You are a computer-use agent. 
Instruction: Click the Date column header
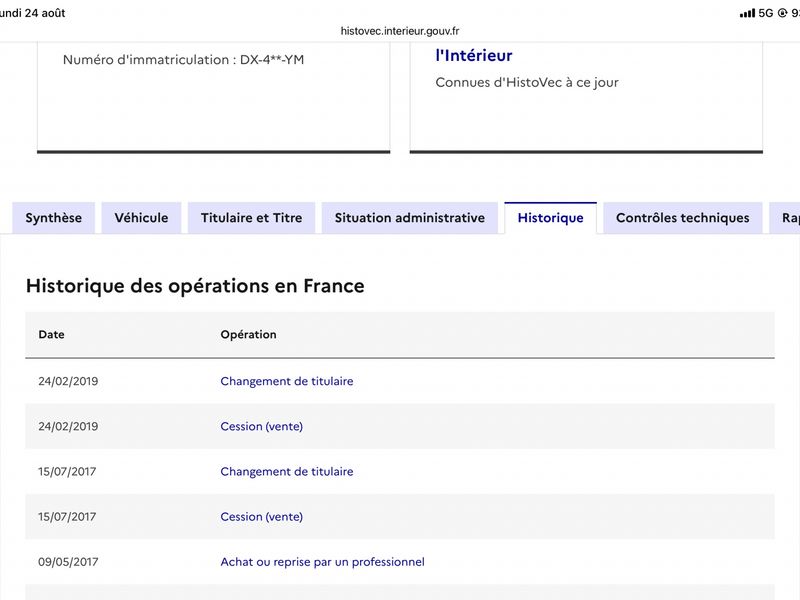click(x=52, y=335)
